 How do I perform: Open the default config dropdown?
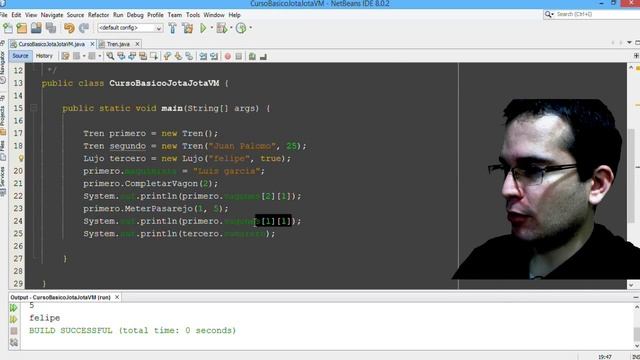pyautogui.click(x=130, y=28)
